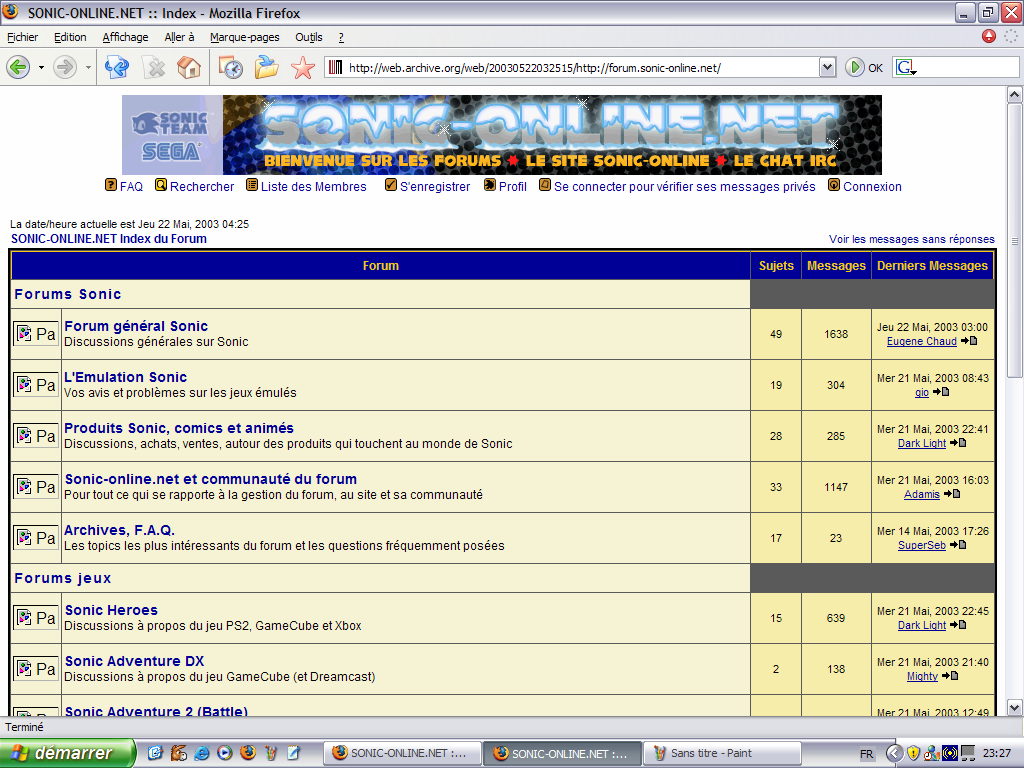Open the Marque-pages menu
The width and height of the screenshot is (1024, 768).
pos(245,37)
